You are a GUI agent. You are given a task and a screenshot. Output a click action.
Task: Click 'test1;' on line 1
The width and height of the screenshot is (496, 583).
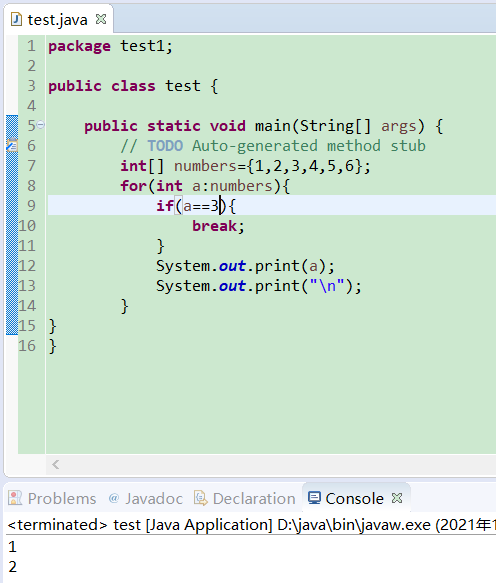click(146, 46)
